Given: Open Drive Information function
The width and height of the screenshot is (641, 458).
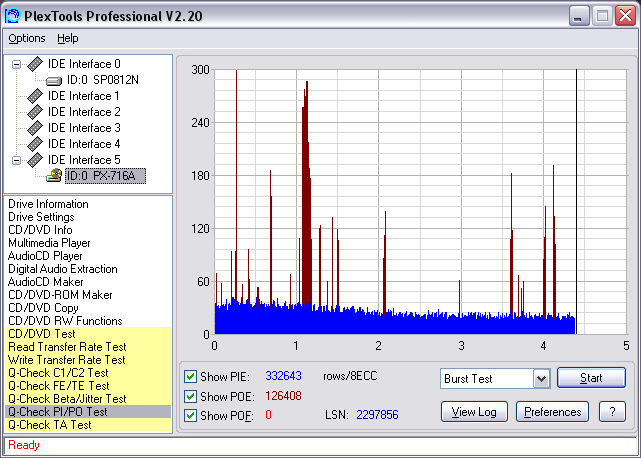Looking at the screenshot, I should coord(48,204).
